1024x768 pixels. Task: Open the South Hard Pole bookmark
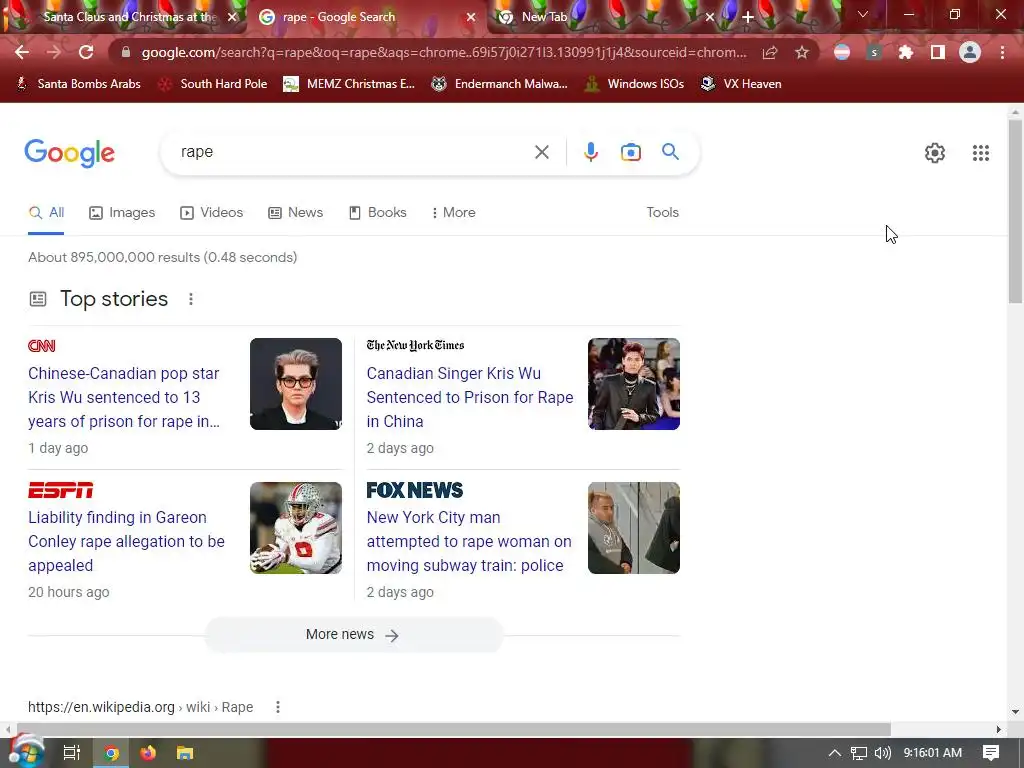[x=213, y=84]
